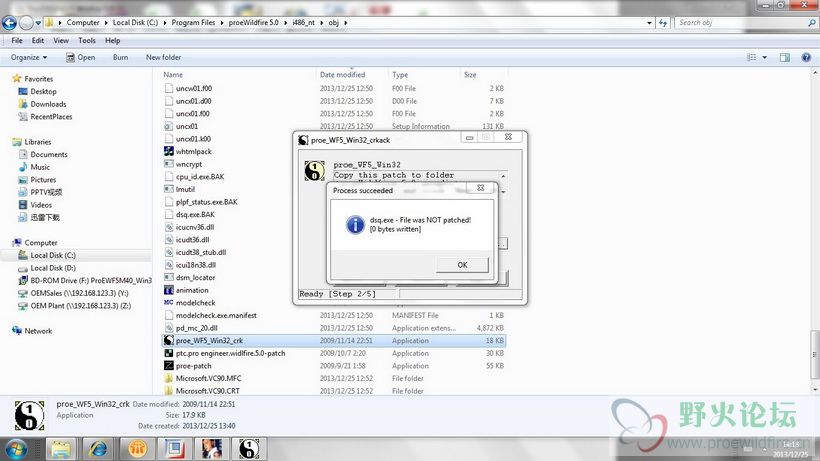Sort by the Type column header

400,75
